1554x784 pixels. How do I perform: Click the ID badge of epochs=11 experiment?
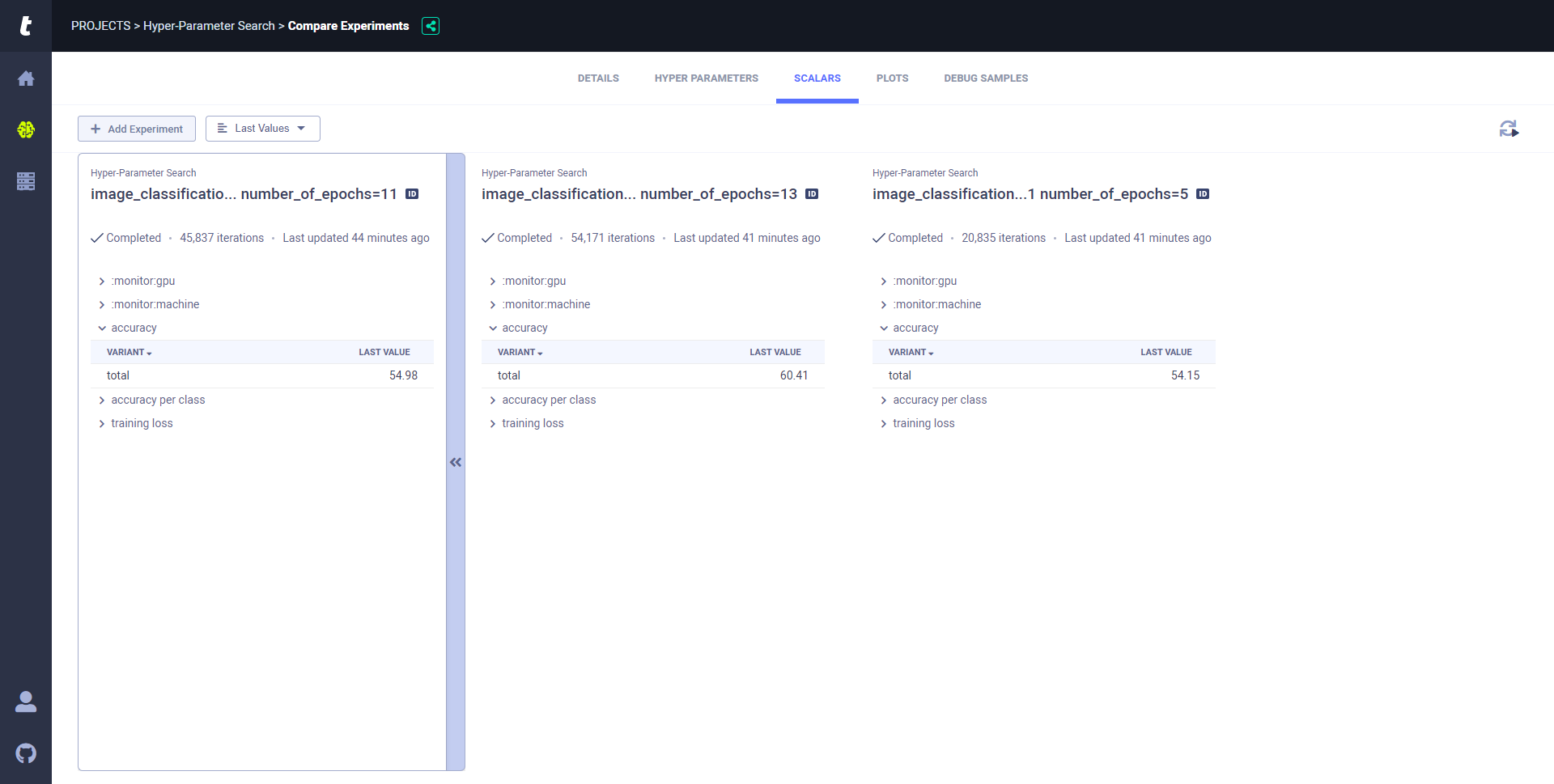point(412,194)
